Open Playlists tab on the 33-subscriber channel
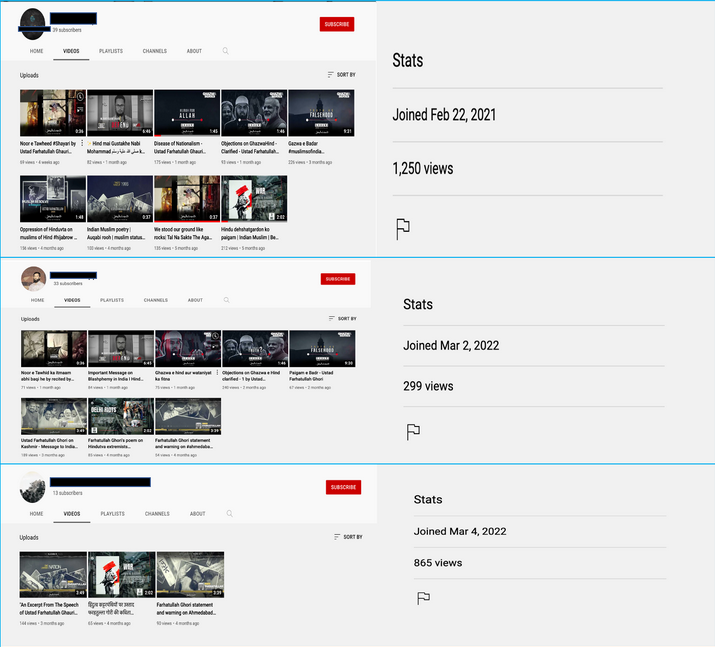 (112, 300)
